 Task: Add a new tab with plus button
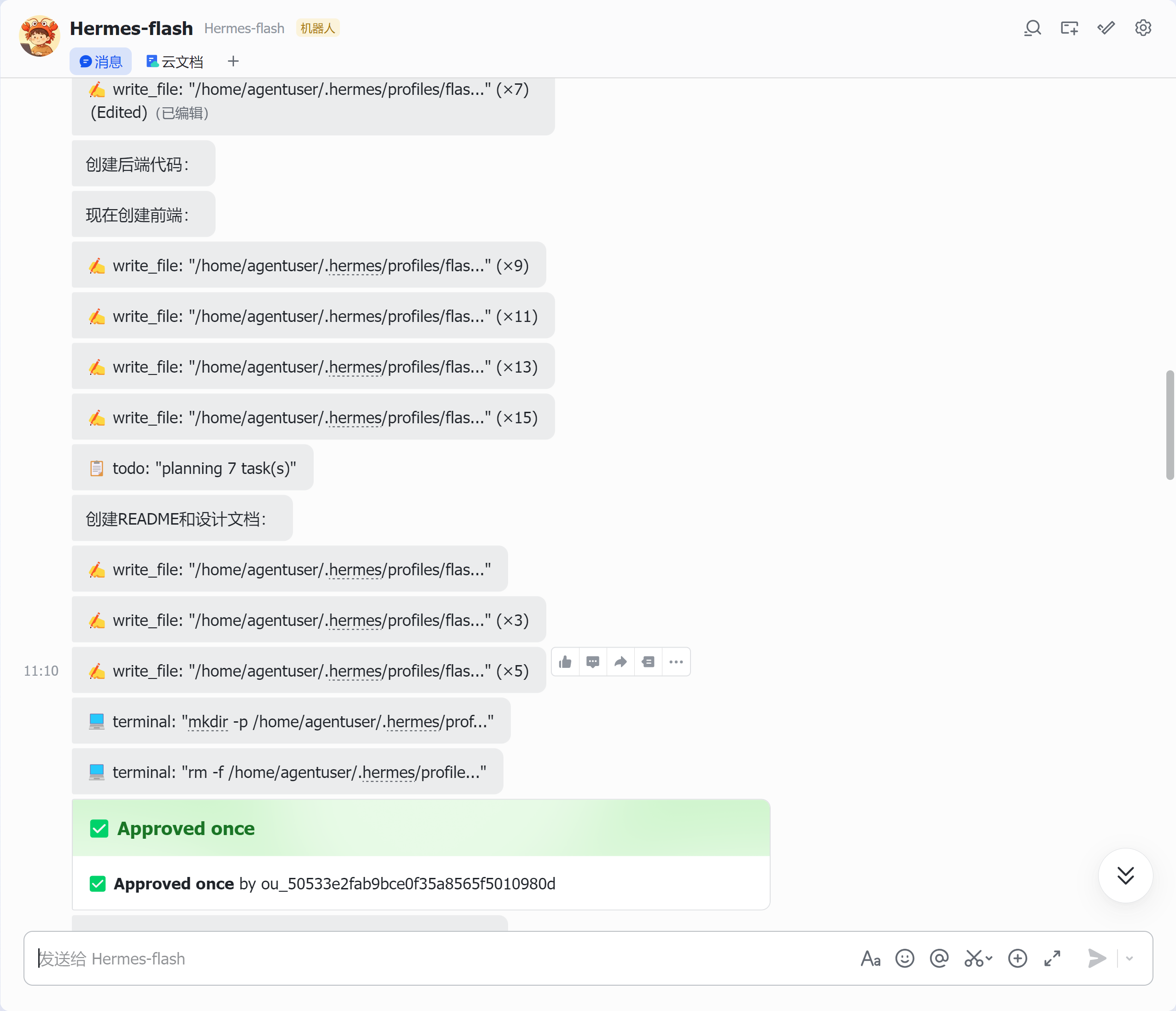(x=233, y=61)
